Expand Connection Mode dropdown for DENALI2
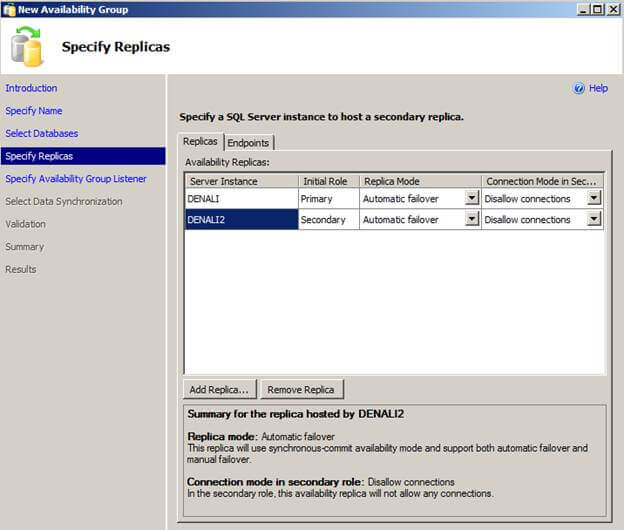Viewport: 624px width, 530px height. pos(594,220)
